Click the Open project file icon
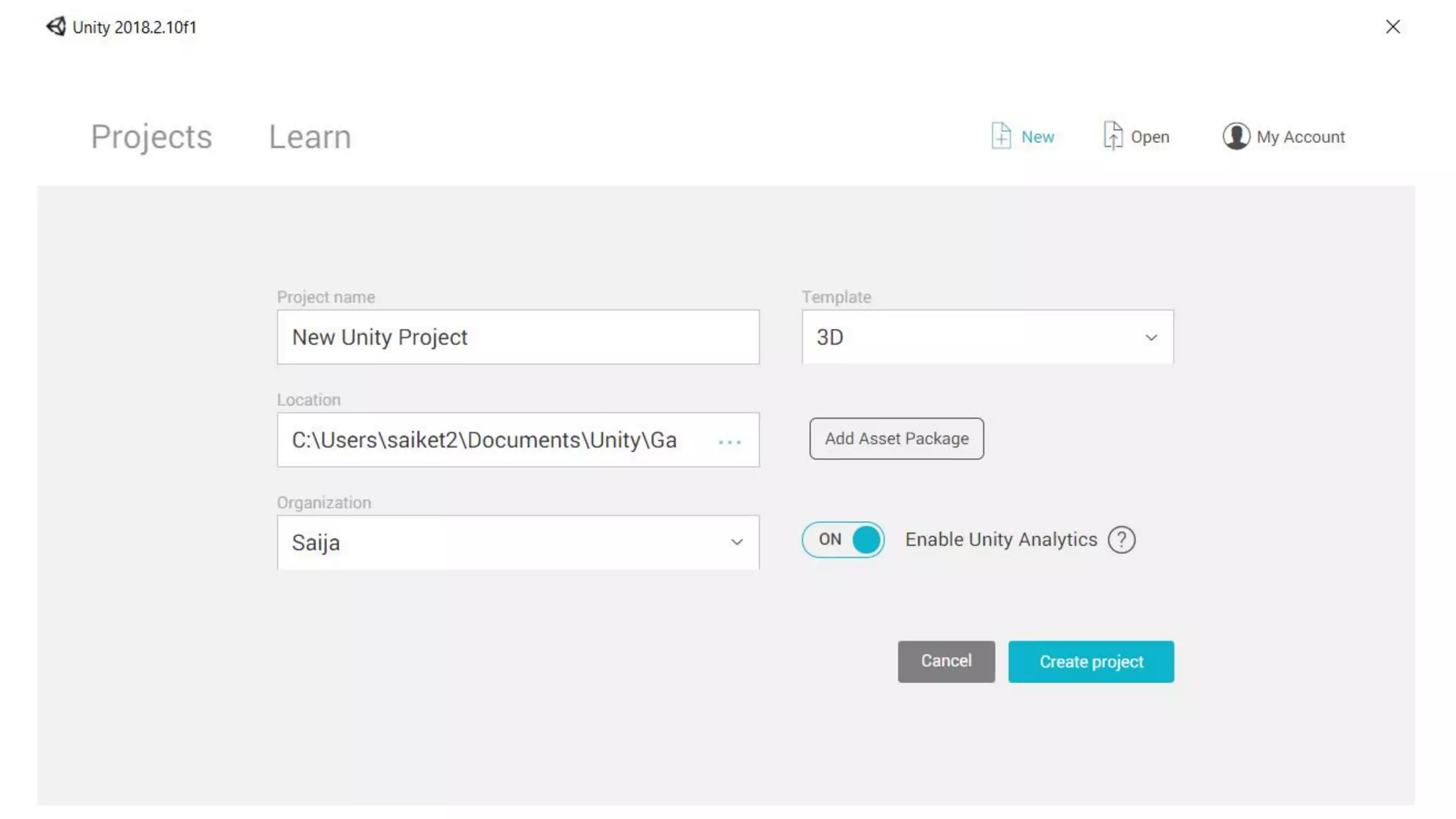 [1113, 136]
